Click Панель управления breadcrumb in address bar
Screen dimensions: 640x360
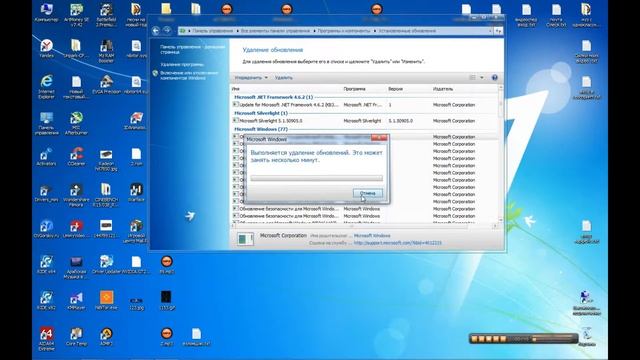coord(213,31)
